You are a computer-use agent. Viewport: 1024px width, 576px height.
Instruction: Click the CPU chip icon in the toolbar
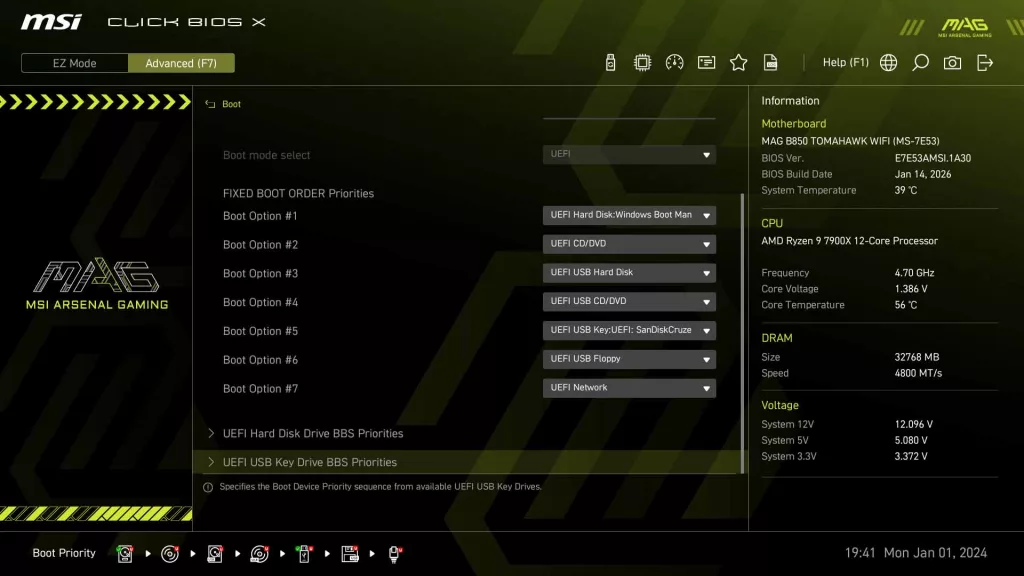(x=641, y=62)
